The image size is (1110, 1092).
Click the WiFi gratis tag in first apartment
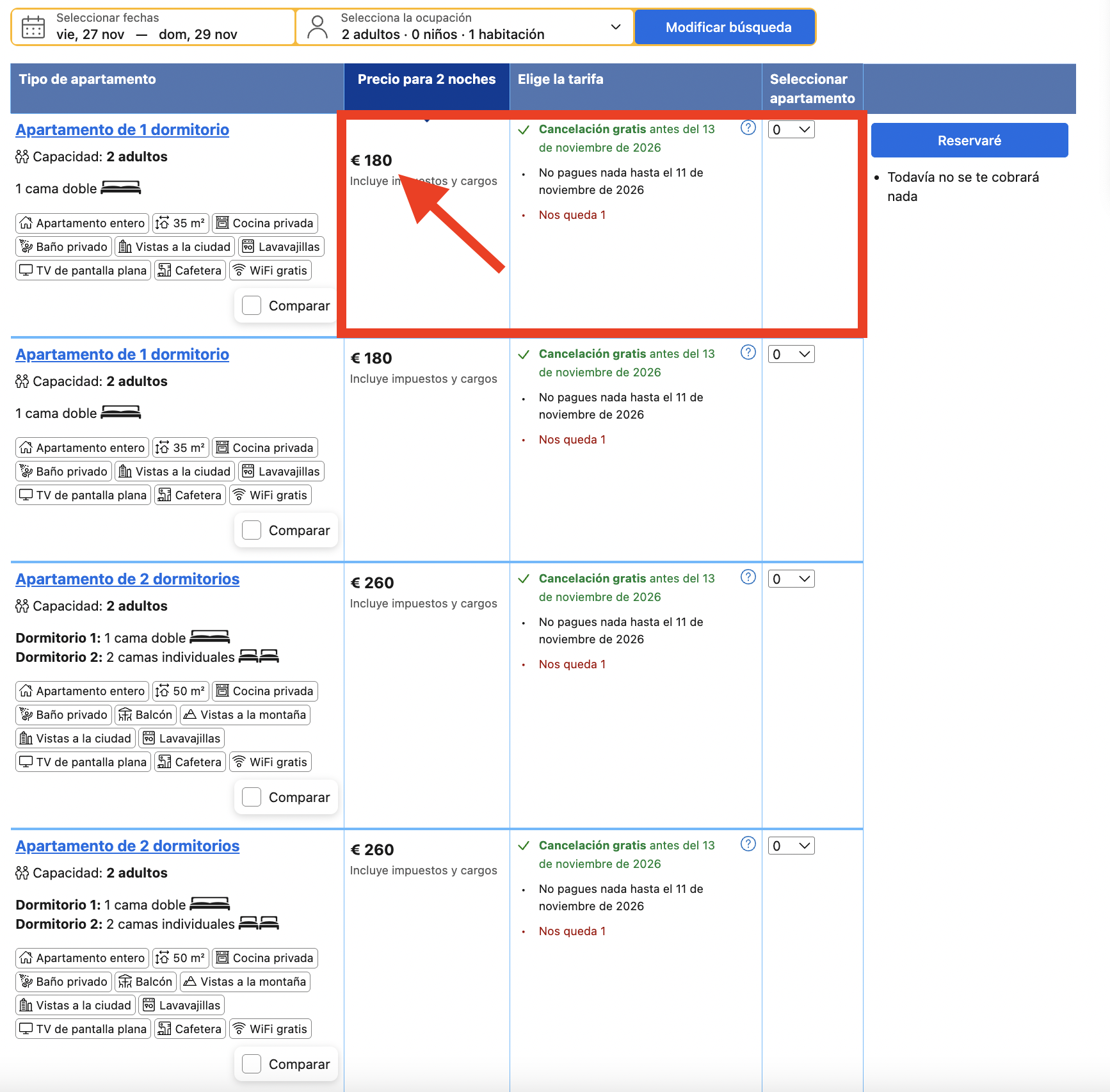(270, 270)
